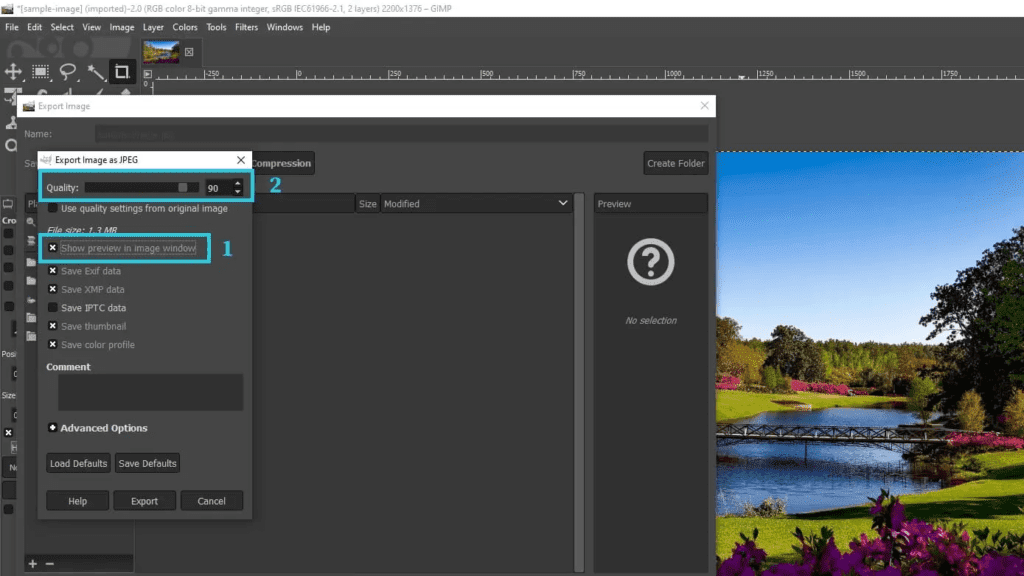The image size is (1024, 576).
Task: Select the Free Select lasso tool
Action: point(68,72)
